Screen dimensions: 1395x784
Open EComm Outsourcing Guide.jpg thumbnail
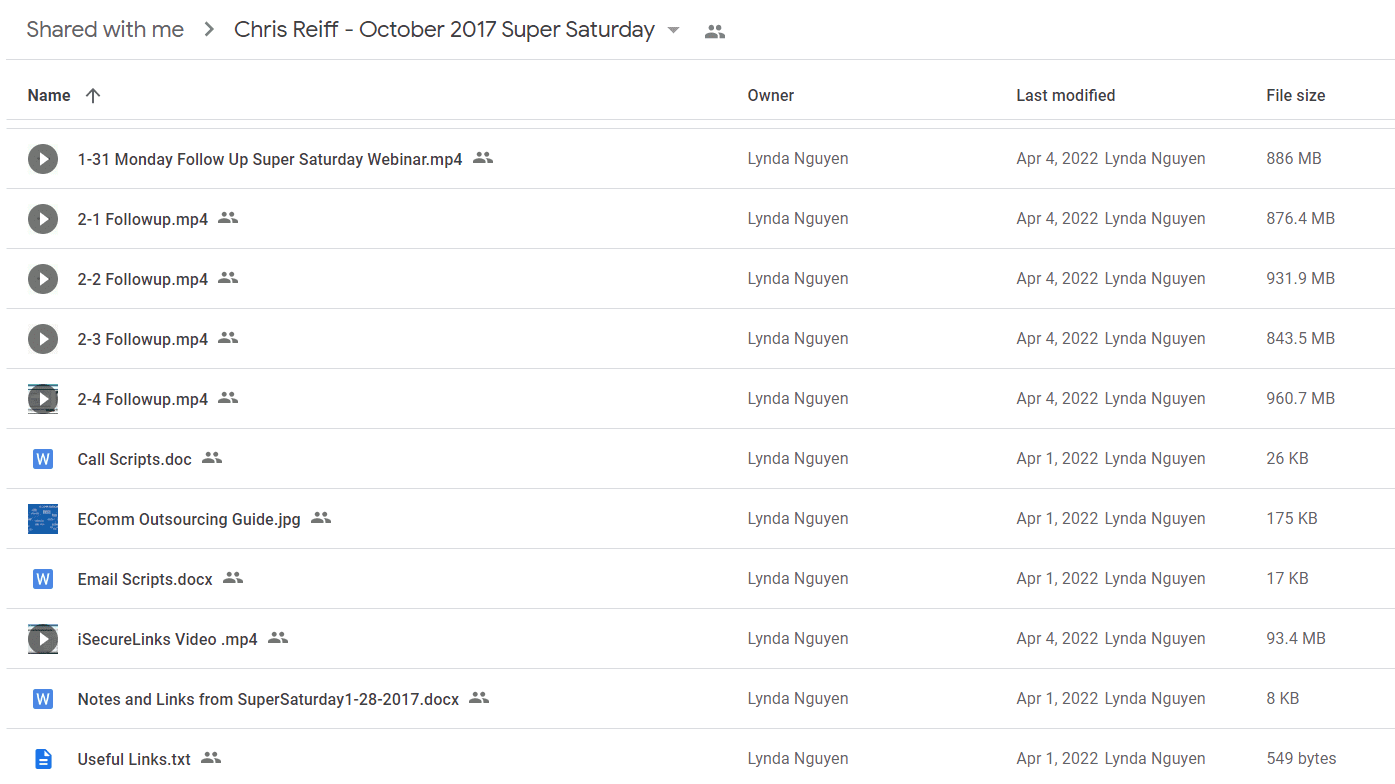point(43,519)
